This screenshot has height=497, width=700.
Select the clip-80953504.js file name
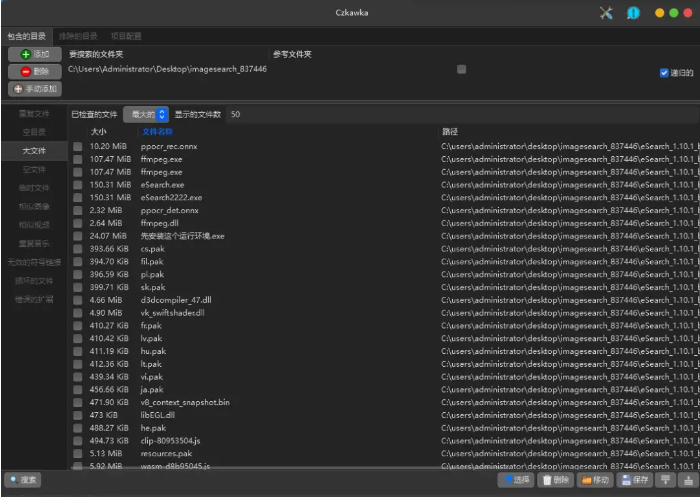tap(171, 441)
